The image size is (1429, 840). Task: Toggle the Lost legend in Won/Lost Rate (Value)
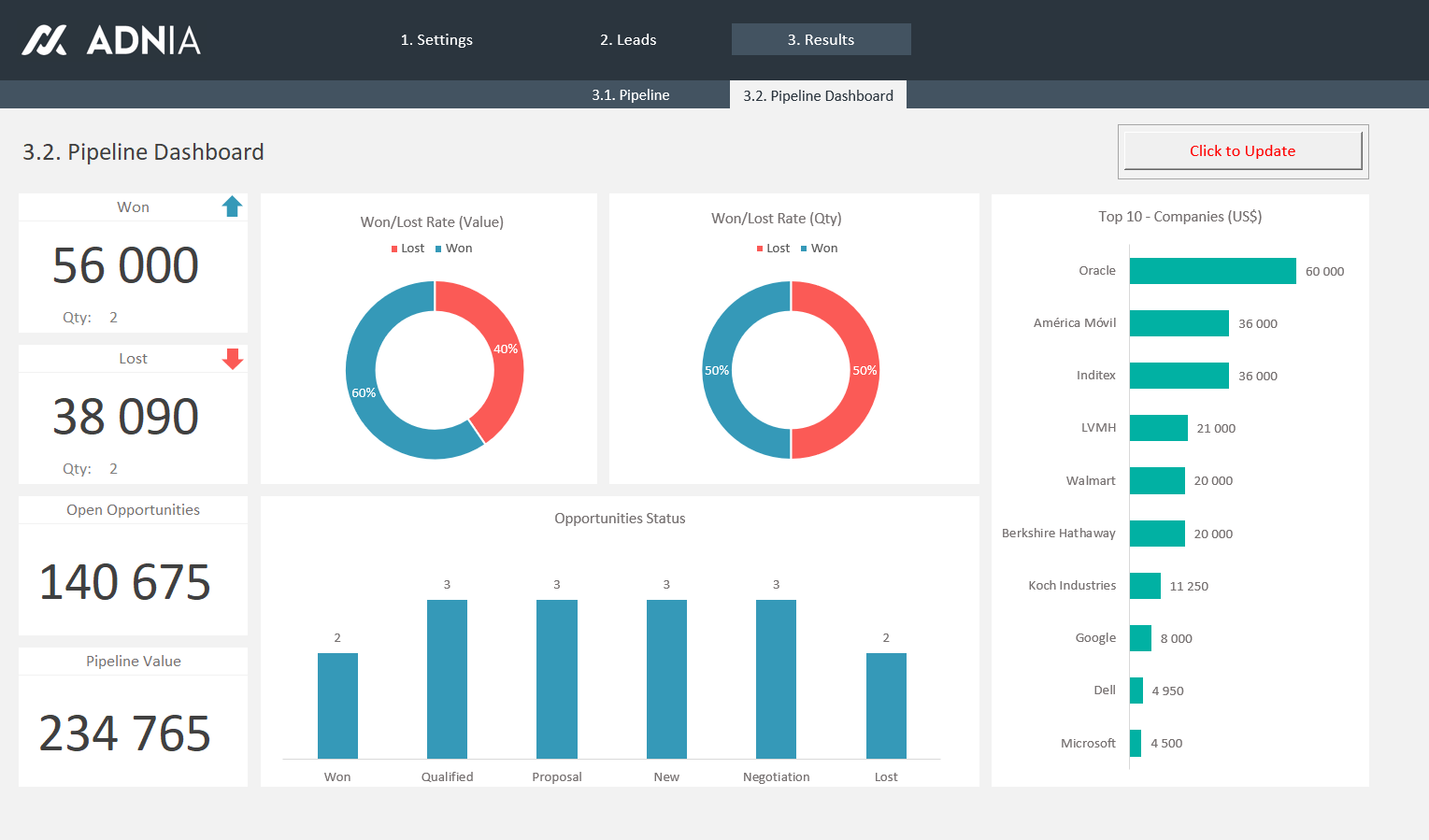407,248
